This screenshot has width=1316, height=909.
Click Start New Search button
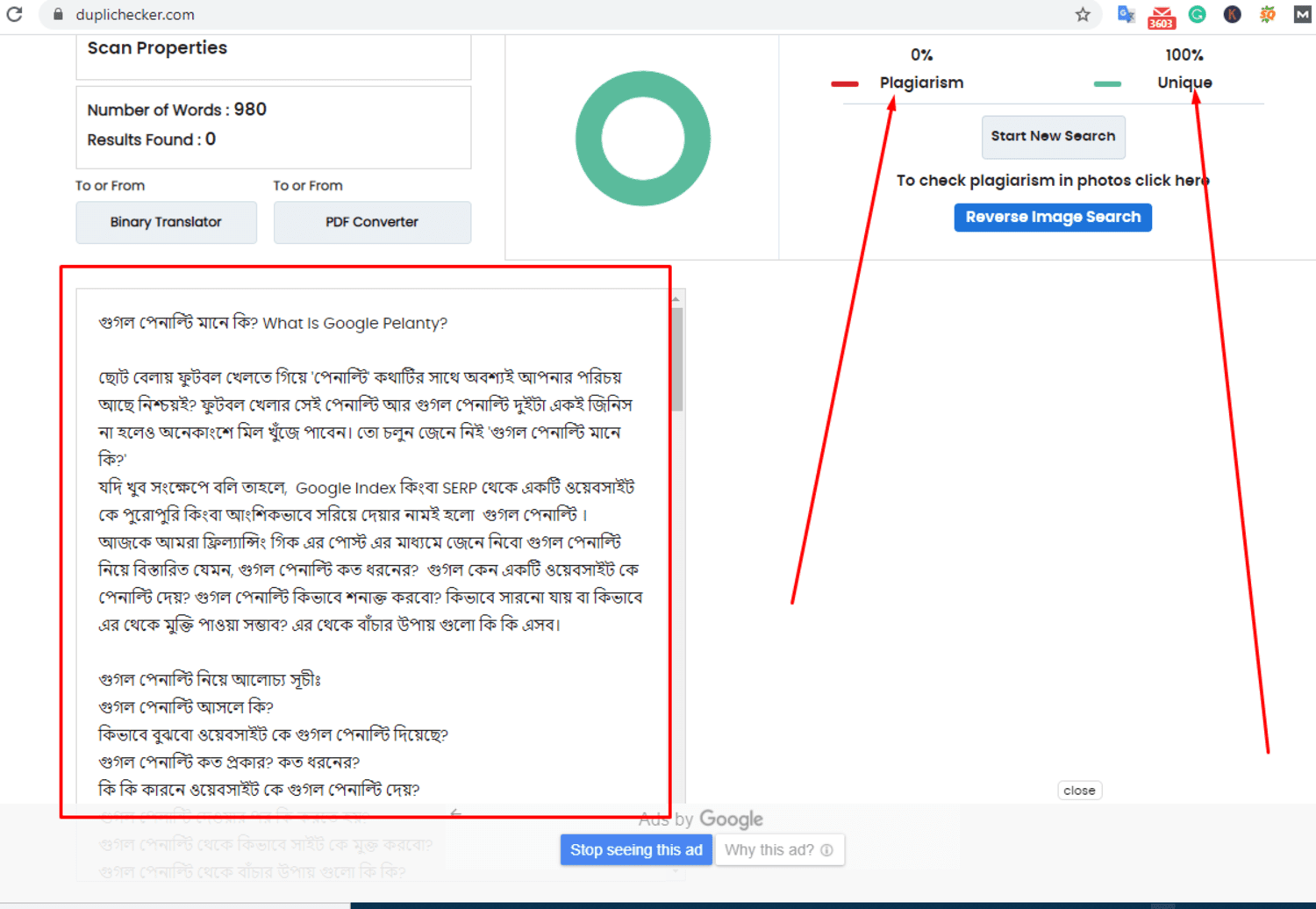click(1053, 137)
